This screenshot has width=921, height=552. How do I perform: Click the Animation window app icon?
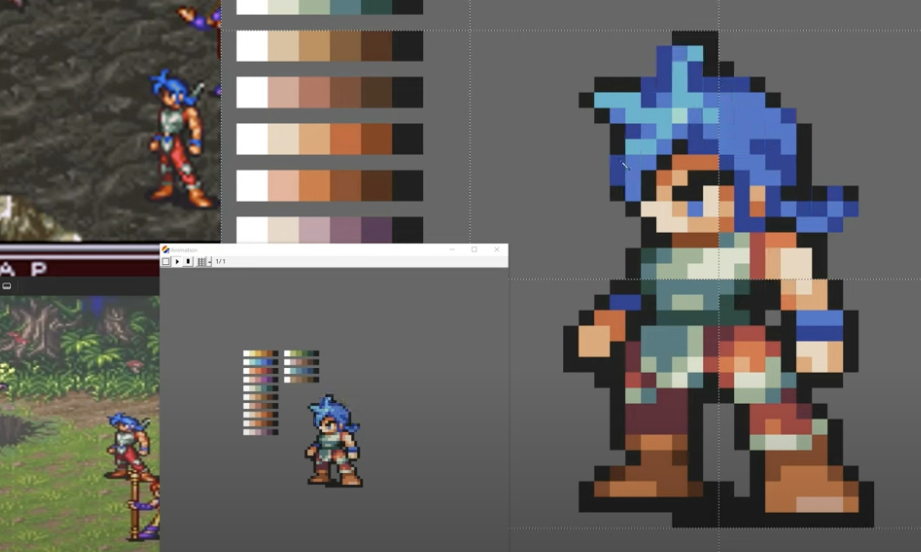(x=166, y=250)
